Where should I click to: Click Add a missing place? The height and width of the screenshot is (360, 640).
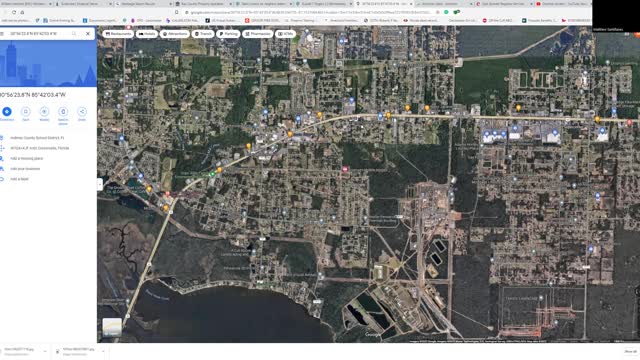27,158
